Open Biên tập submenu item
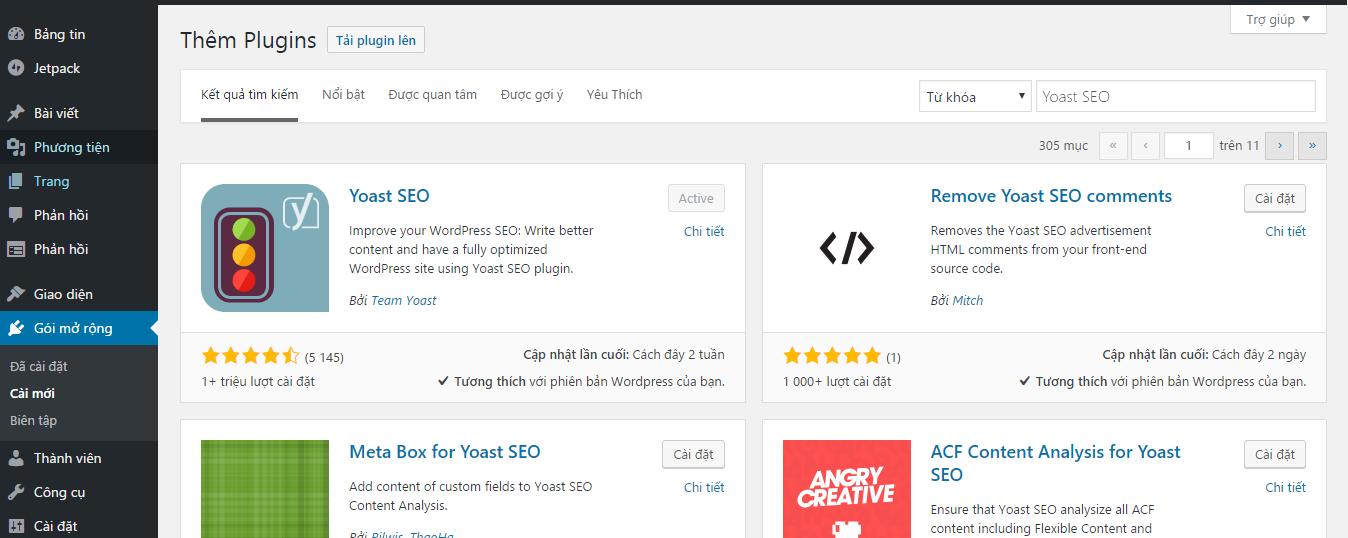 tap(33, 420)
